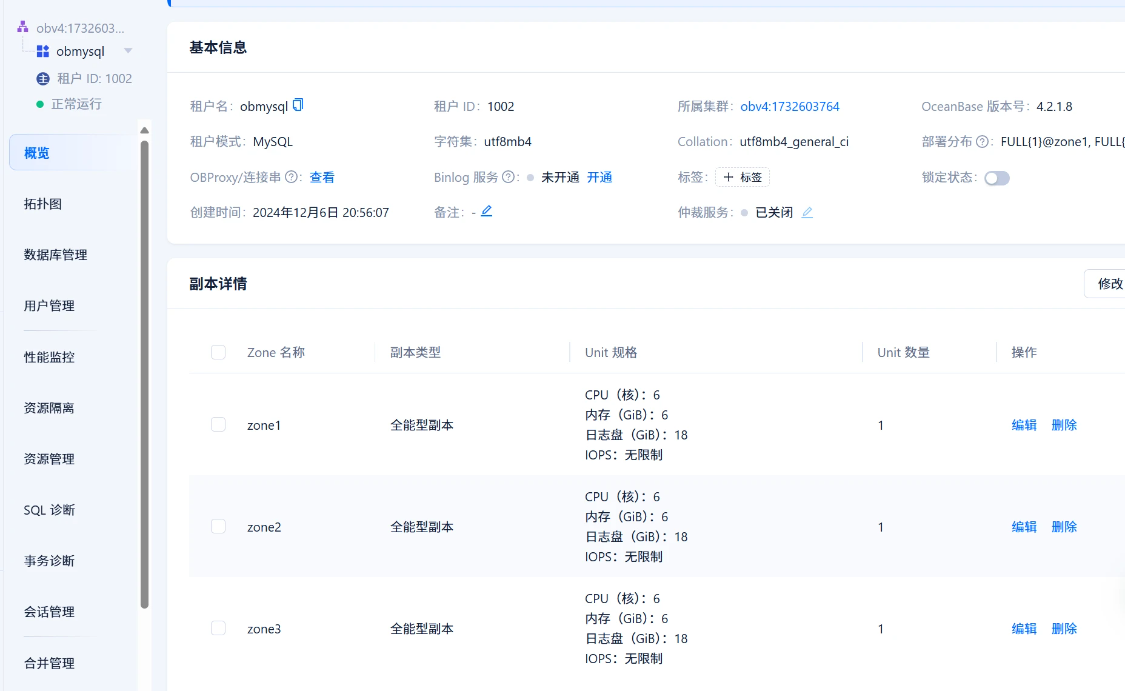Click the help icon beside 部署分布
1125x691 pixels.
point(982,142)
